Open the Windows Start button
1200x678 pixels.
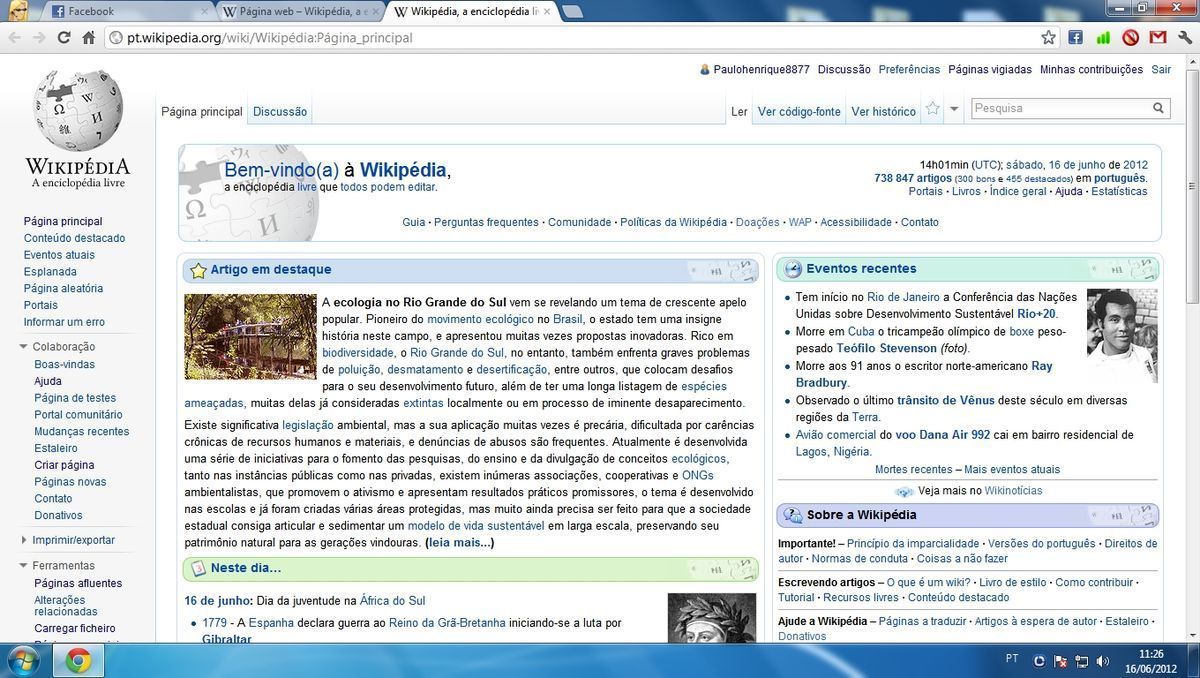21,660
